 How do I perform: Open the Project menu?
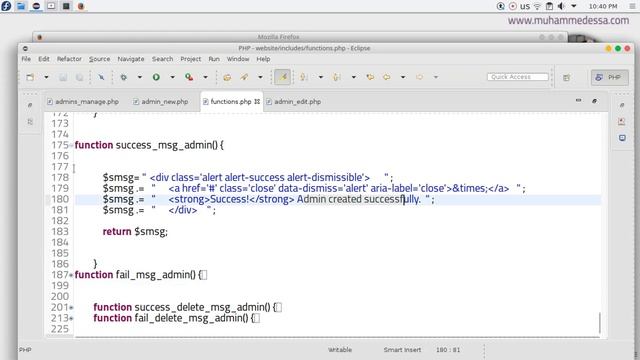191,59
